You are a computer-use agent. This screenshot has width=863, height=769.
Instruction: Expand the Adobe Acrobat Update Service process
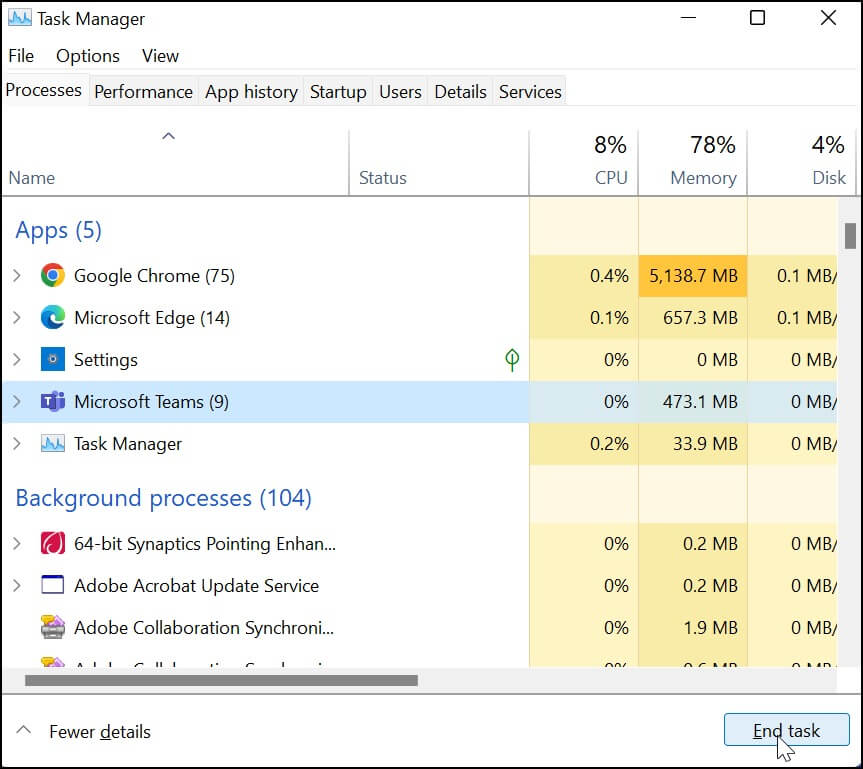(17, 585)
